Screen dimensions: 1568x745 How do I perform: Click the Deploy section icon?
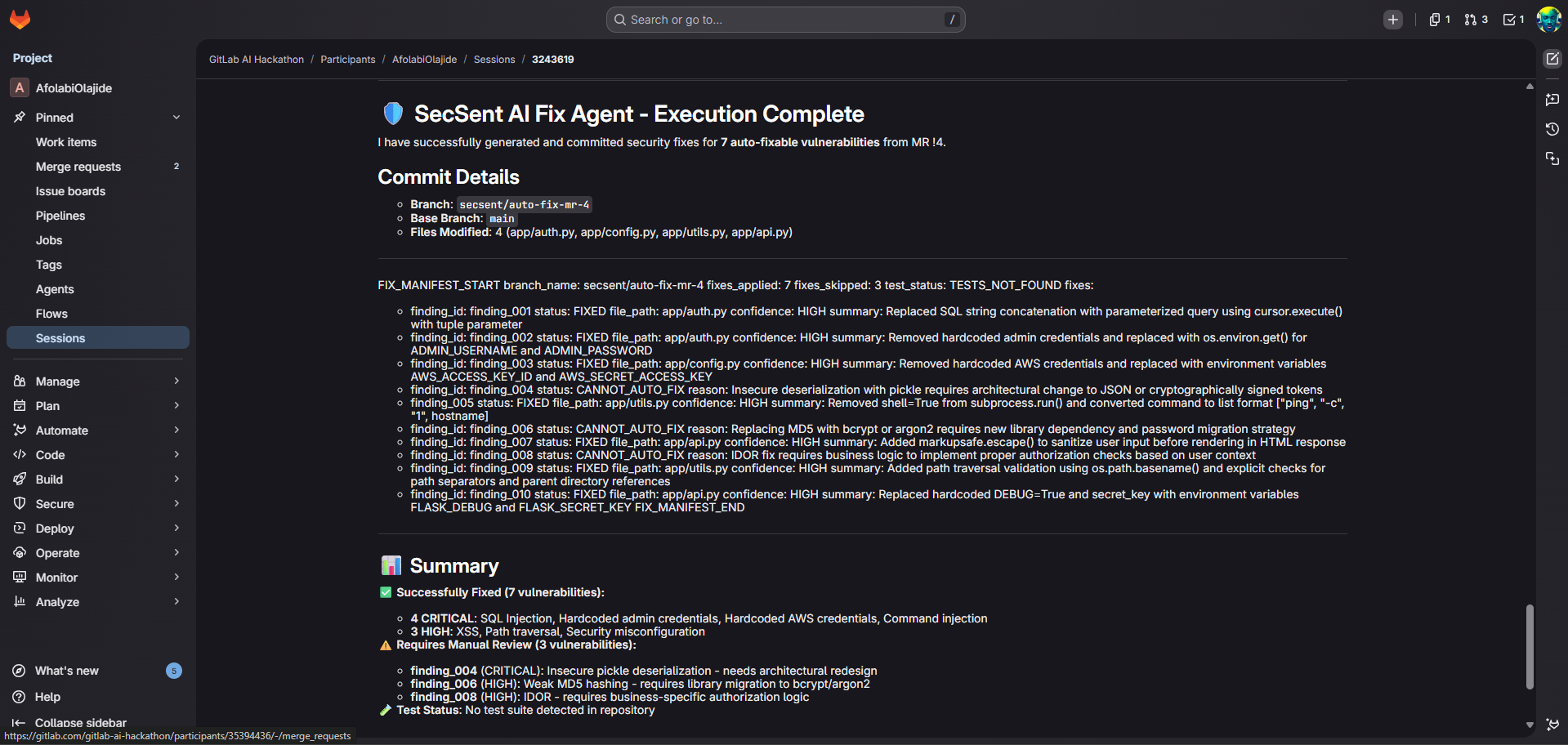click(20, 529)
